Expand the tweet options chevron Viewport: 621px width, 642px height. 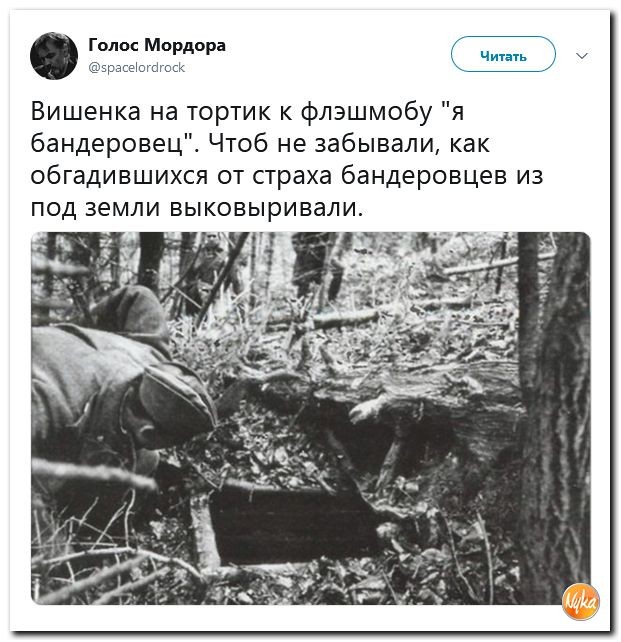[x=582, y=55]
